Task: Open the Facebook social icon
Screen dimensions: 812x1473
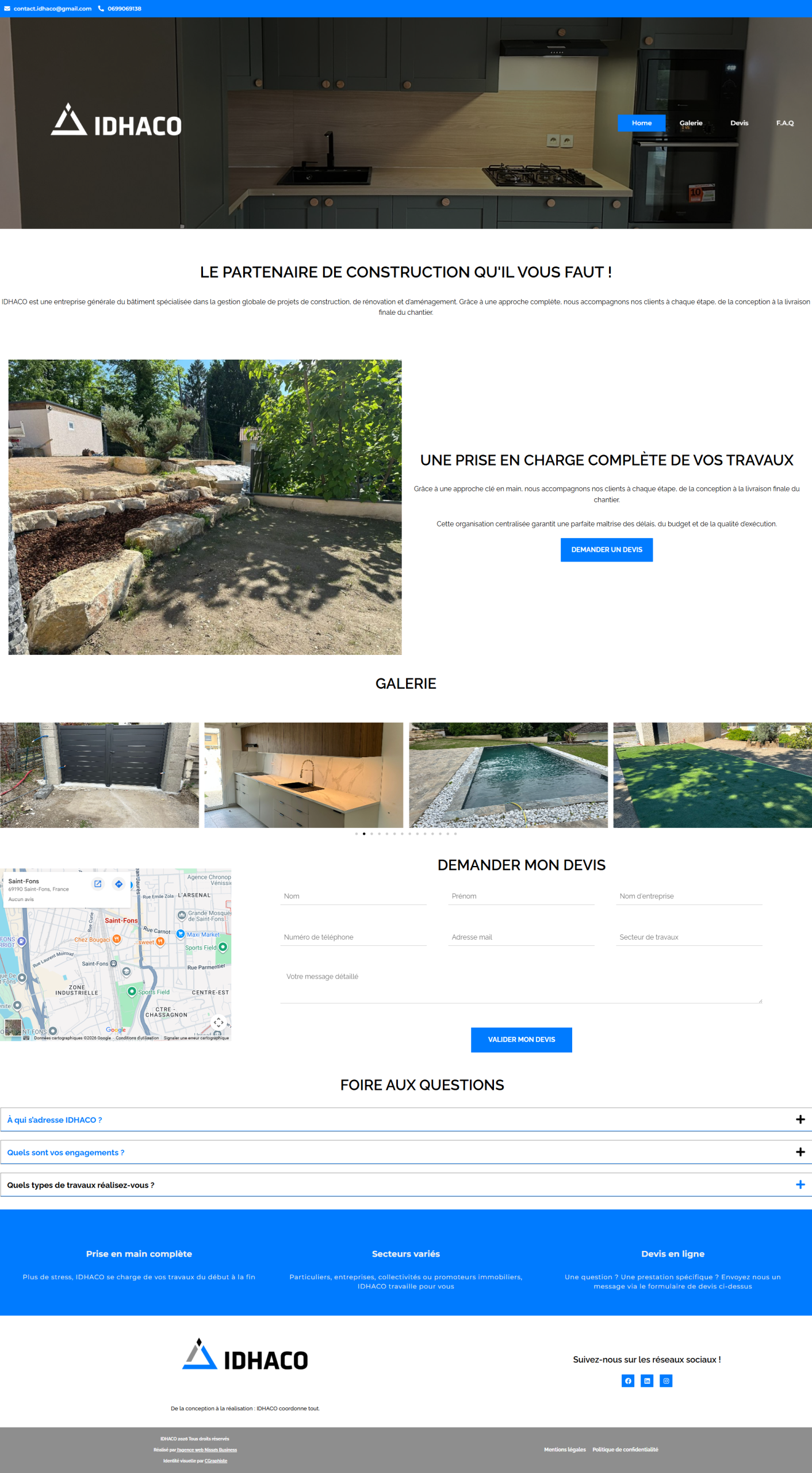Action: (627, 1380)
